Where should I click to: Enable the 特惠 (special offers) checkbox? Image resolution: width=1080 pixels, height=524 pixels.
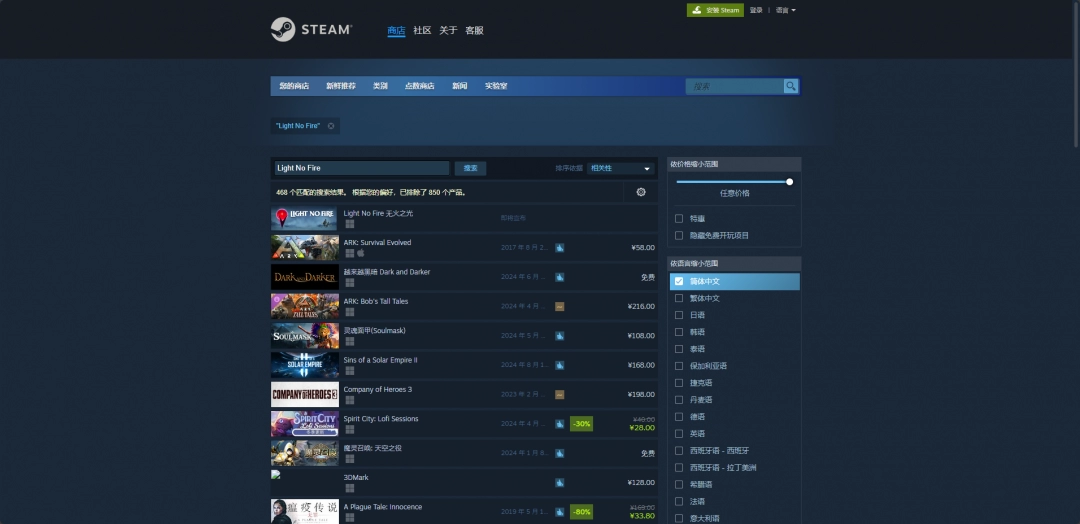[680, 218]
